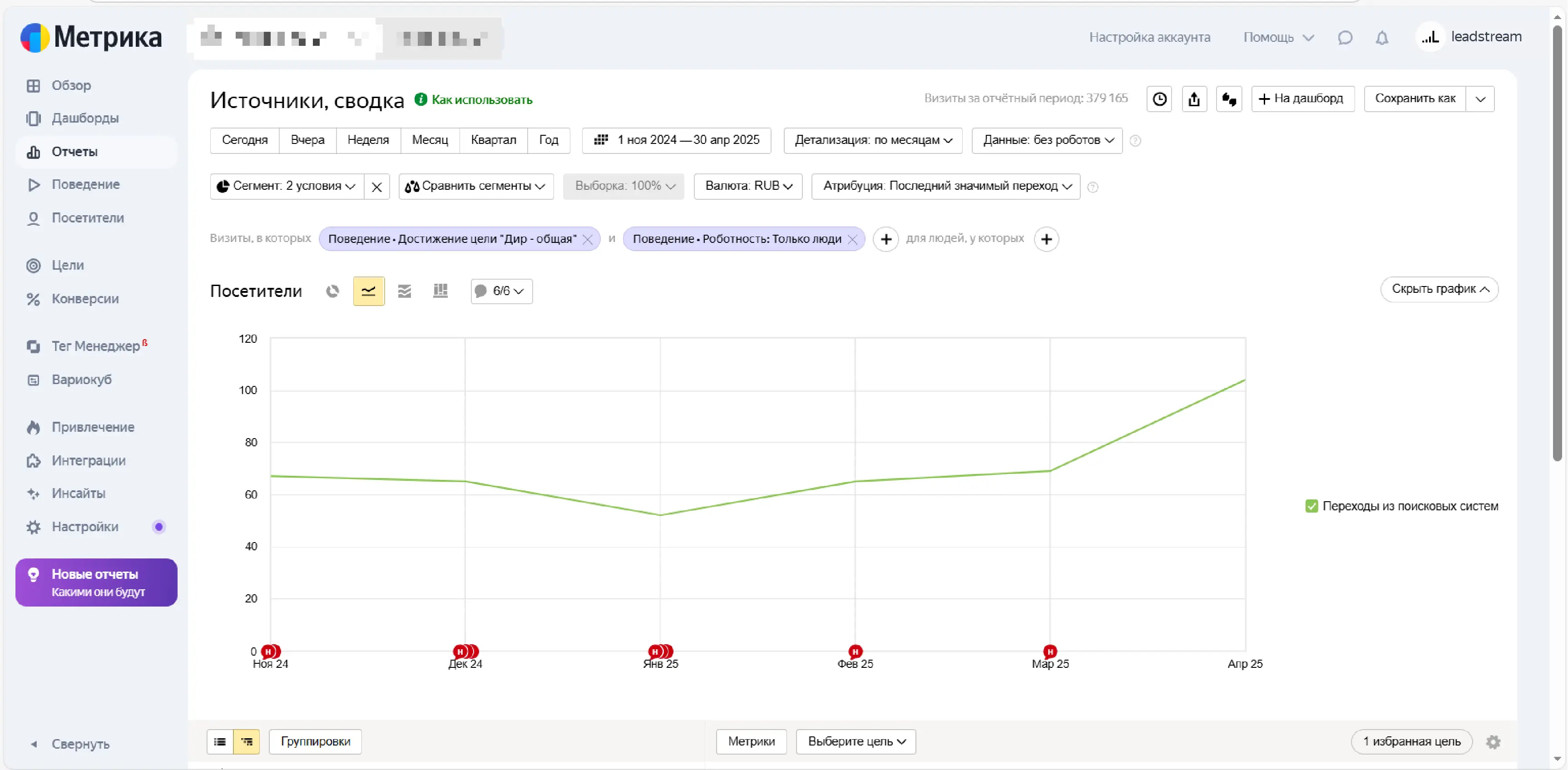Click 'На дашборд' button

[x=1302, y=99]
